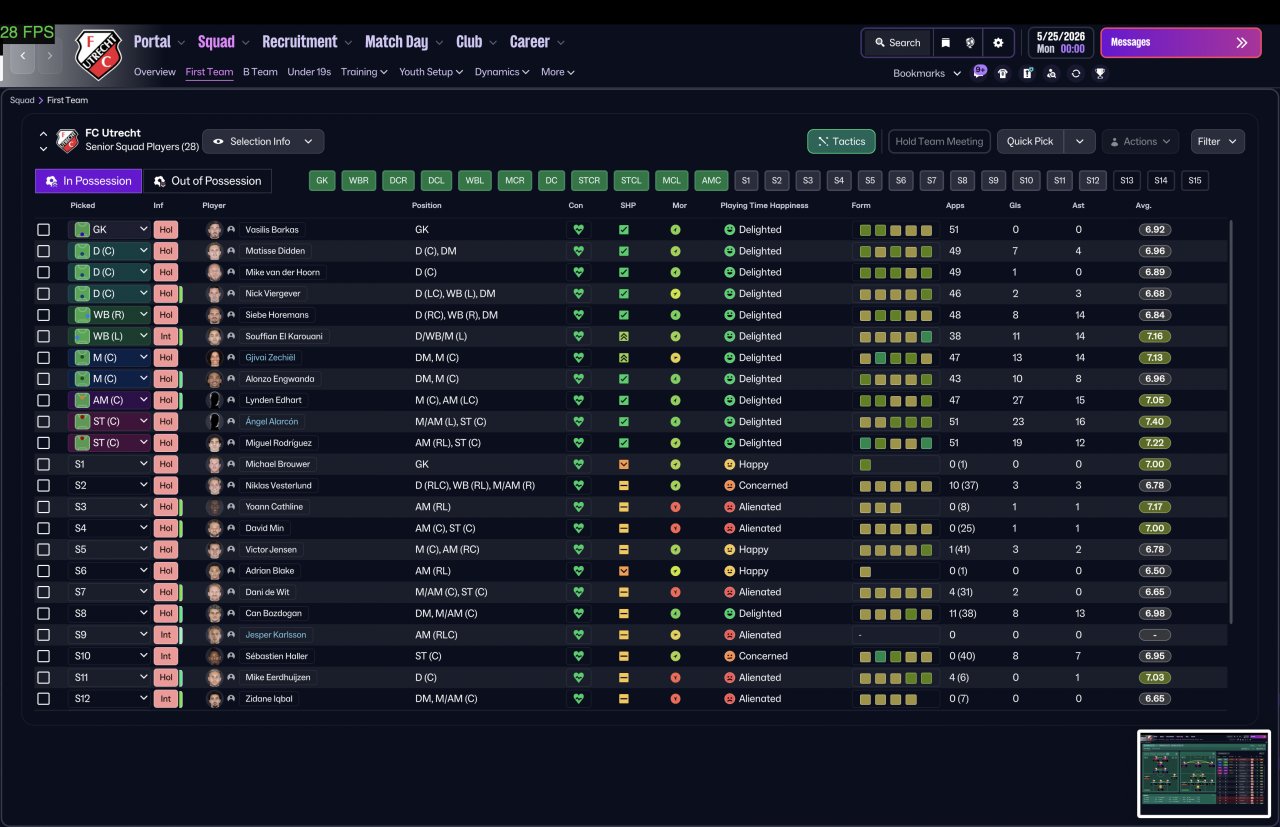Click the Alienated face icon for Yoann Cathline
This screenshot has width=1280, height=827.
click(730, 507)
